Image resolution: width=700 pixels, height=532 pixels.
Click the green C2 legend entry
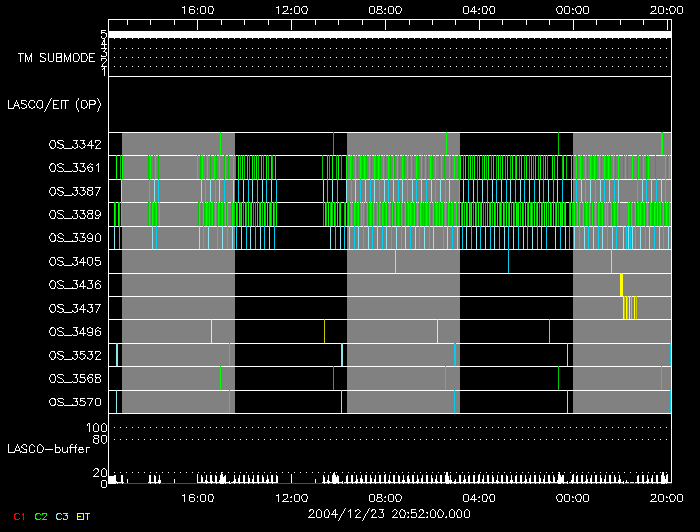click(40, 516)
